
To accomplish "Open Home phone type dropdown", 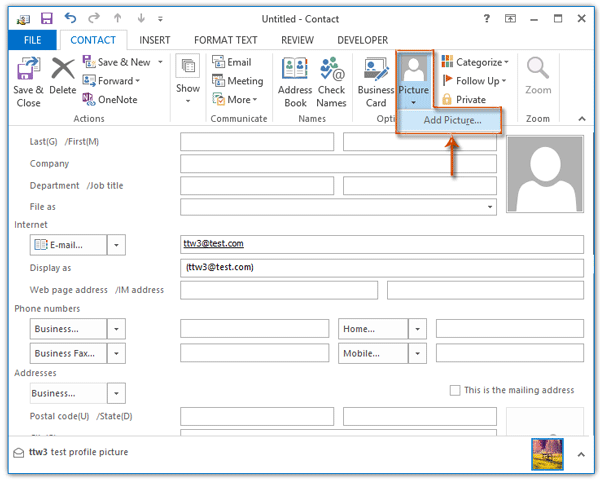I will (x=417, y=329).
